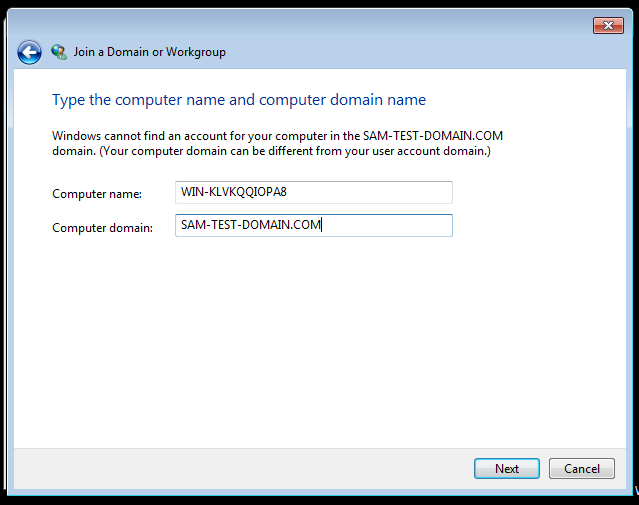Click the Computer name input field
Viewport: 639px width, 505px height.
(314, 192)
